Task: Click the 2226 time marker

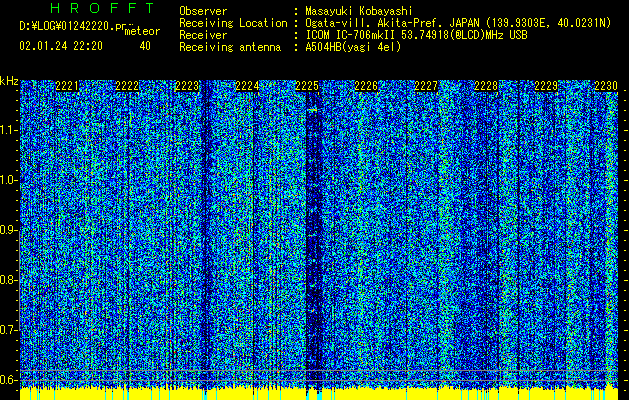Action: pyautogui.click(x=366, y=86)
